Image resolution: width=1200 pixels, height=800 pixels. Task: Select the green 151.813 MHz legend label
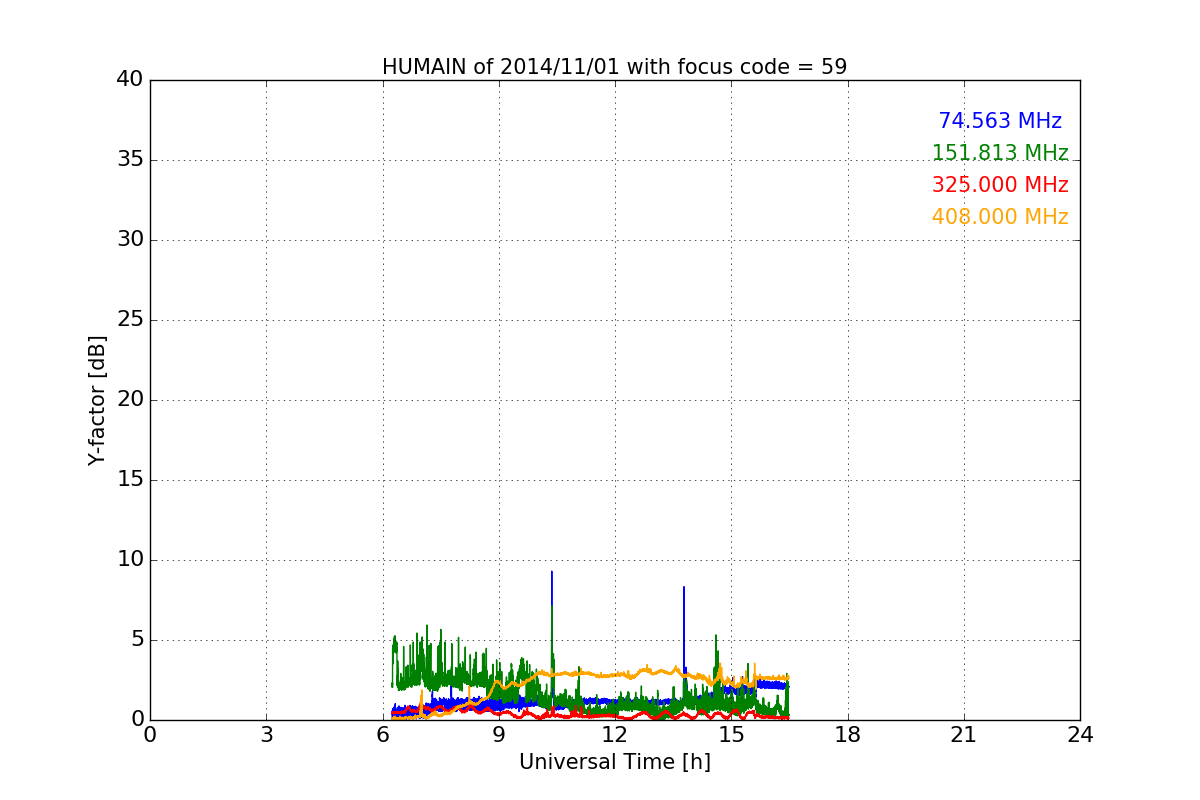coord(1000,153)
